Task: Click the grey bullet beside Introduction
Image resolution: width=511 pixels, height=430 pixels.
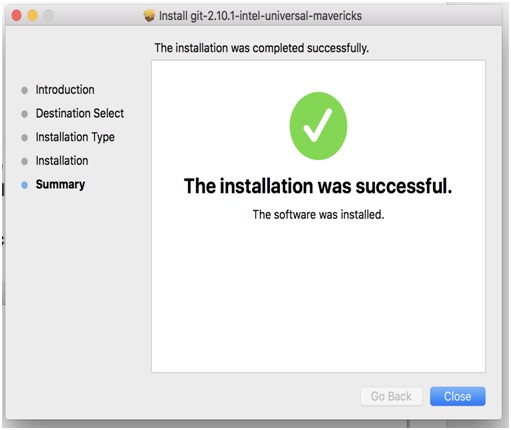Action: pyautogui.click(x=24, y=90)
